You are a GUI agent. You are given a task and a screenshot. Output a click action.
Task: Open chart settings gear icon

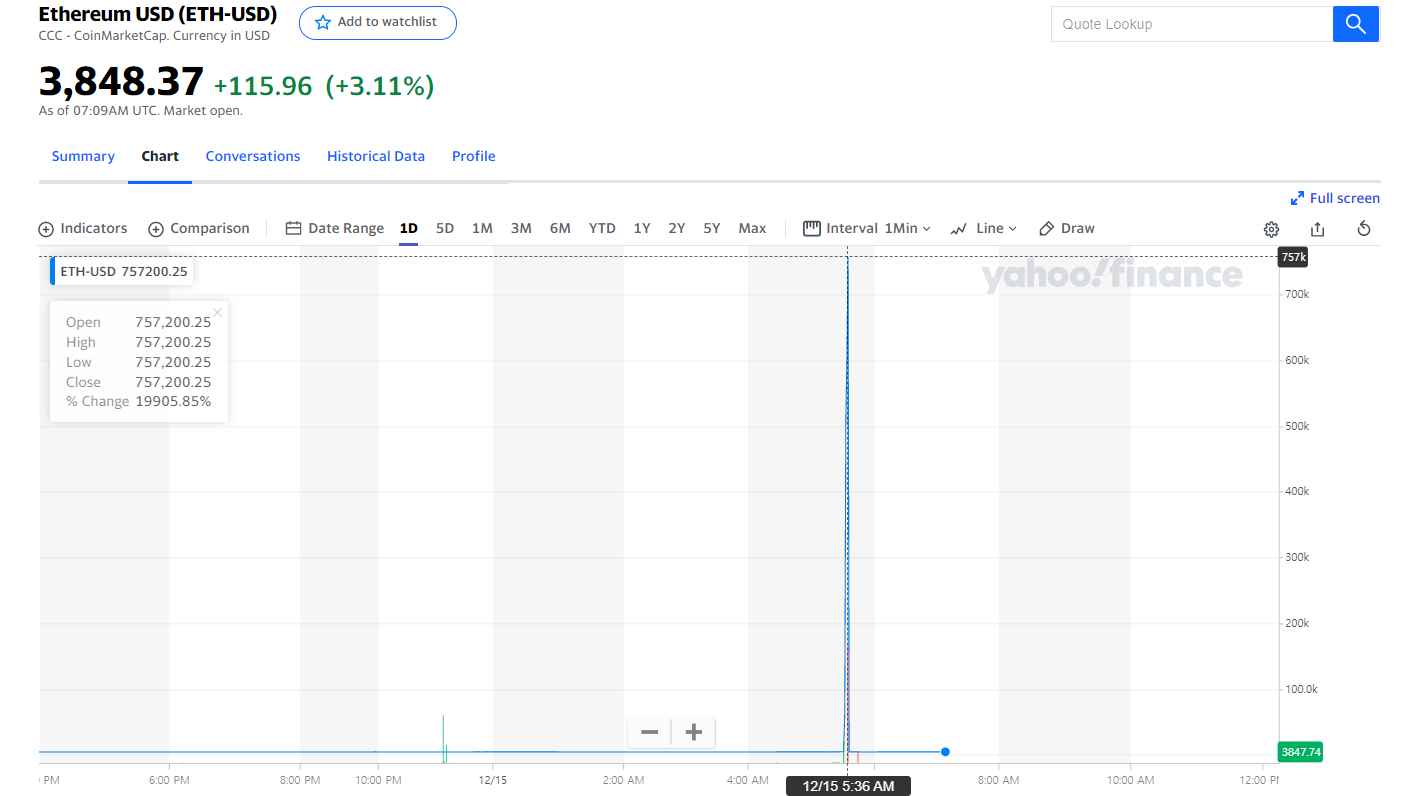click(x=1271, y=229)
